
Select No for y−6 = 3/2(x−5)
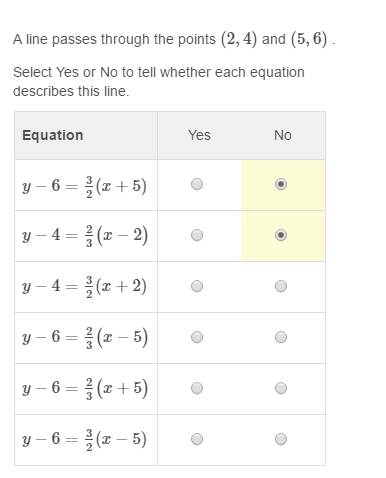pos(281,439)
